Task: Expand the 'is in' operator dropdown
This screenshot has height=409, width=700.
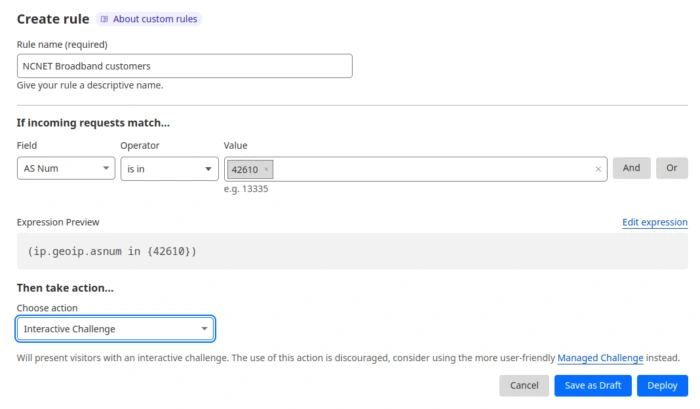Action: tap(170, 169)
